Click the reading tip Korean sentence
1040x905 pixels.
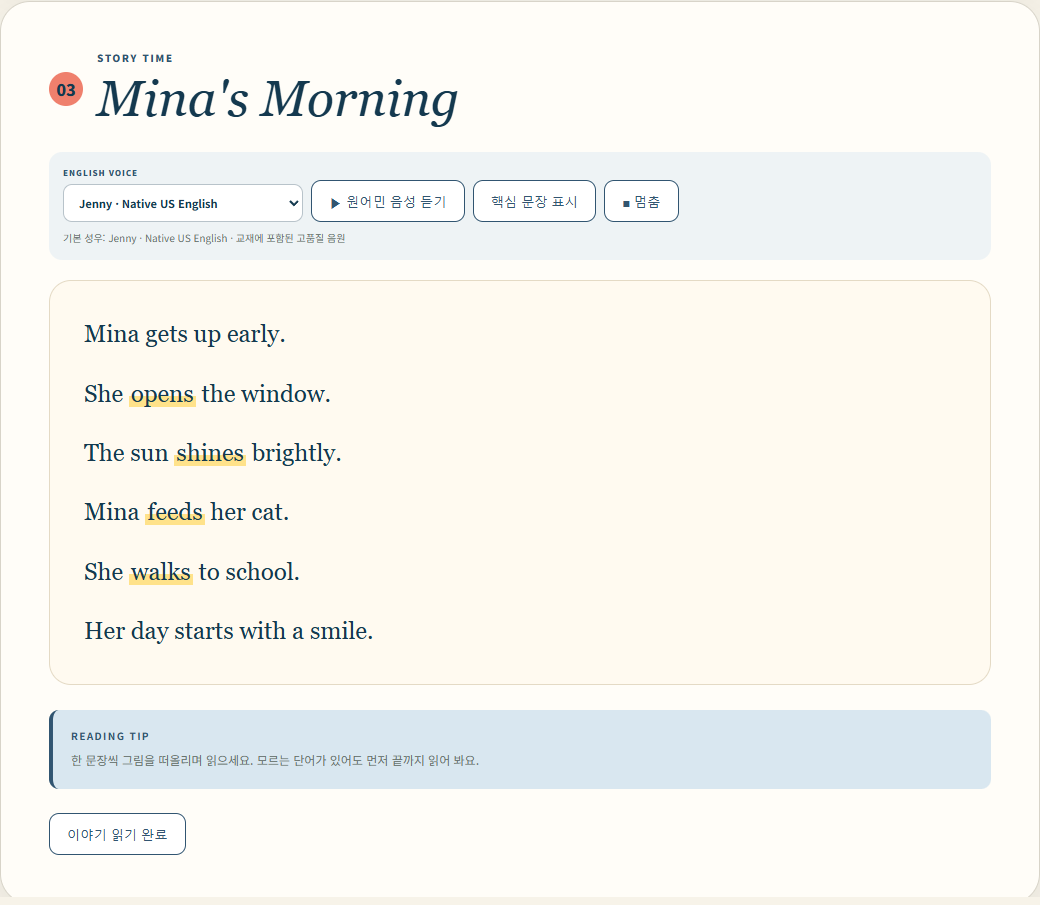tap(275, 760)
